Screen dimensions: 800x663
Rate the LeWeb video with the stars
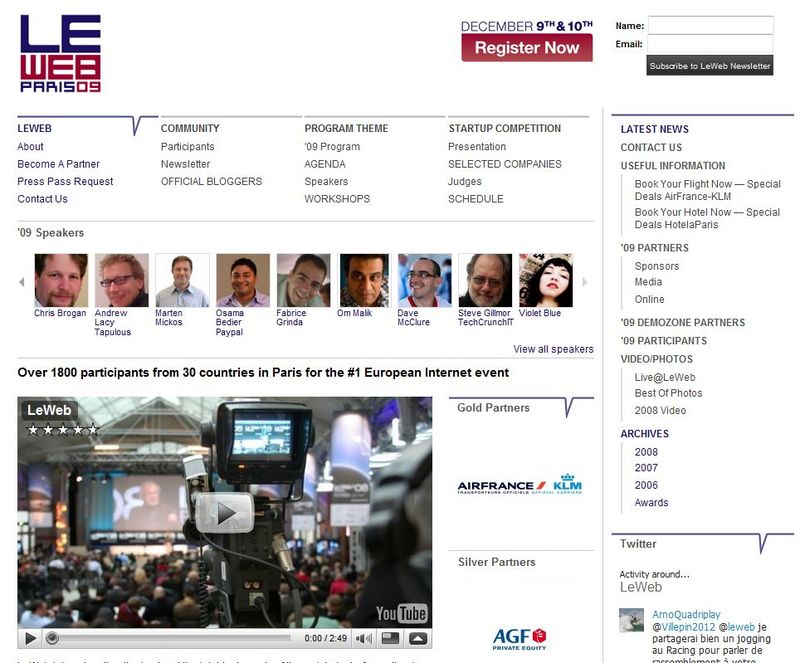pos(62,430)
